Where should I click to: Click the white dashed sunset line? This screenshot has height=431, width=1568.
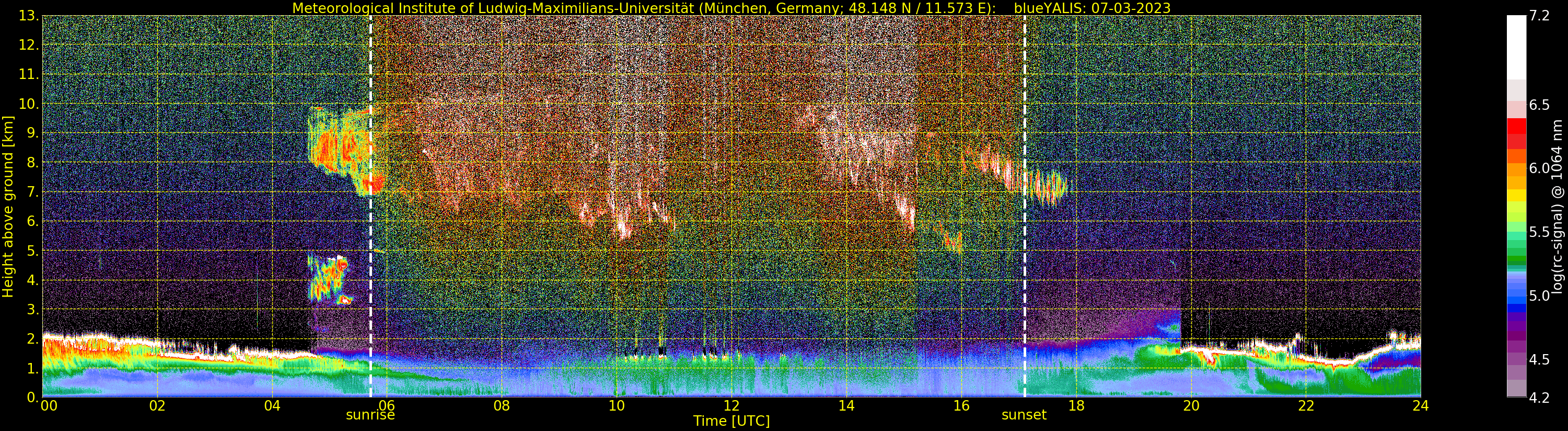pos(1025,206)
